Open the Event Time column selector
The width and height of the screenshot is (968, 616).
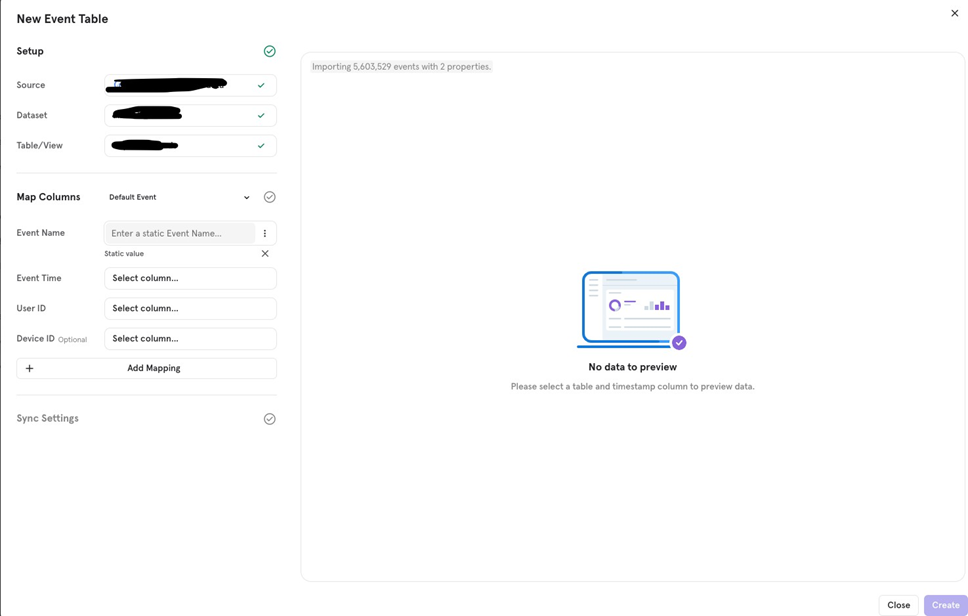point(190,278)
